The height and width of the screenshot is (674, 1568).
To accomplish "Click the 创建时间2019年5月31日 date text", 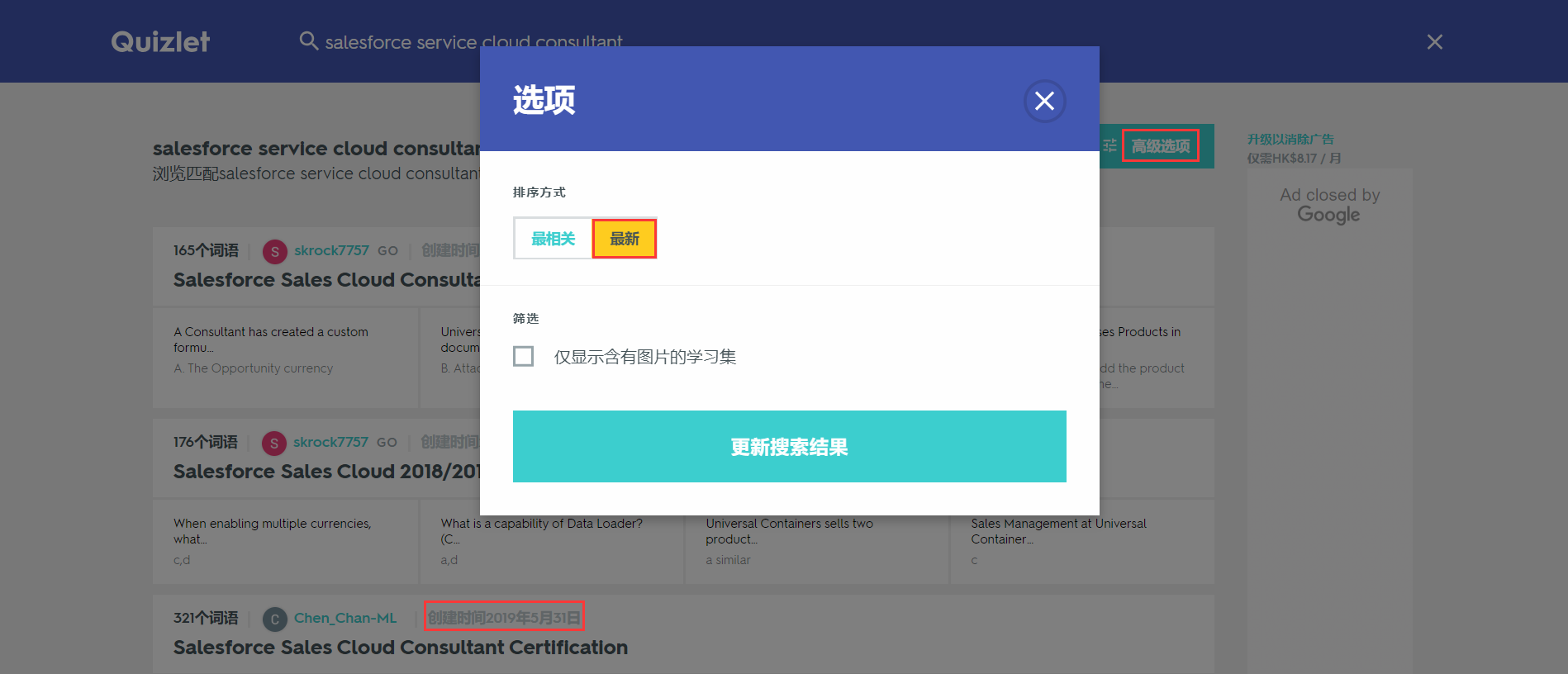I will coord(504,617).
